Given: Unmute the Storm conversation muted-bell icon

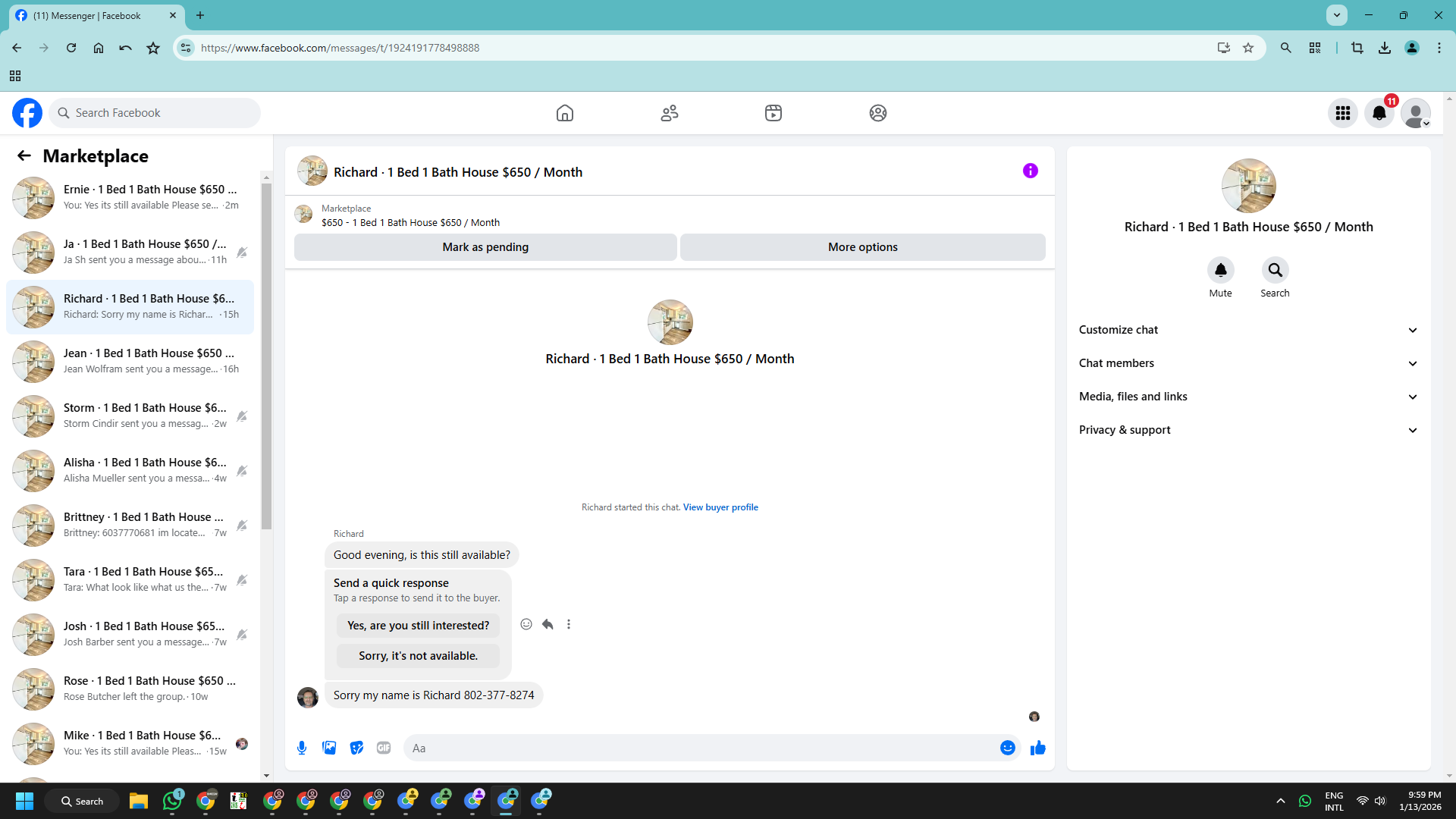Looking at the screenshot, I should (x=242, y=416).
